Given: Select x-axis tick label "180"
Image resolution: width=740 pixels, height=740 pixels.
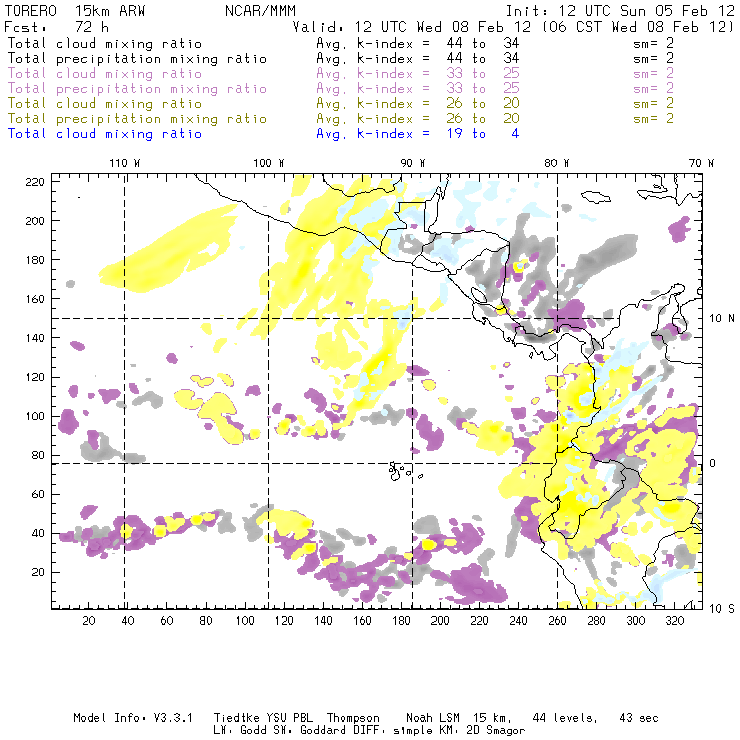Looking at the screenshot, I should pos(401,621).
